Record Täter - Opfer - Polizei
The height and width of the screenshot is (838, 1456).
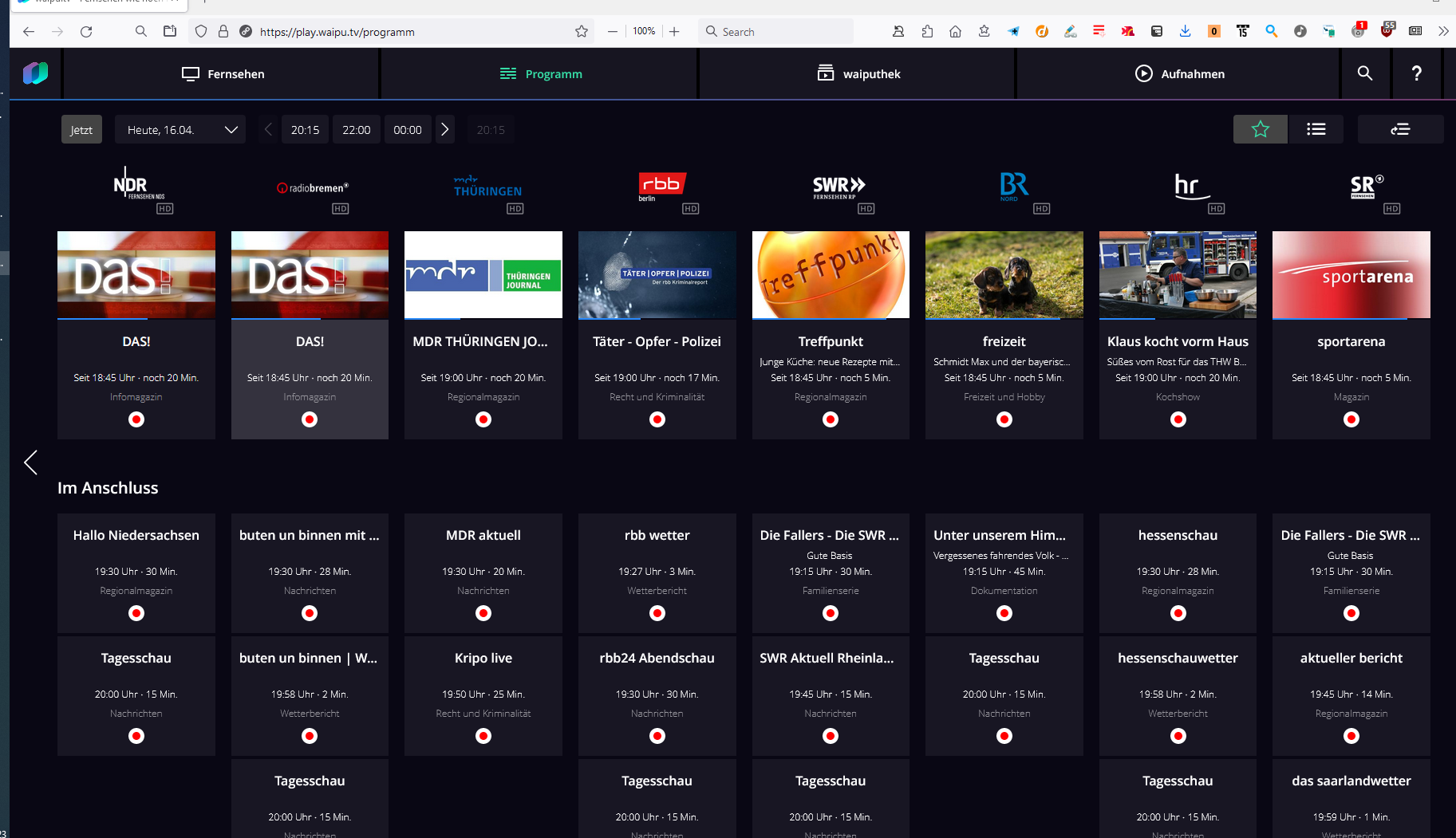(657, 419)
